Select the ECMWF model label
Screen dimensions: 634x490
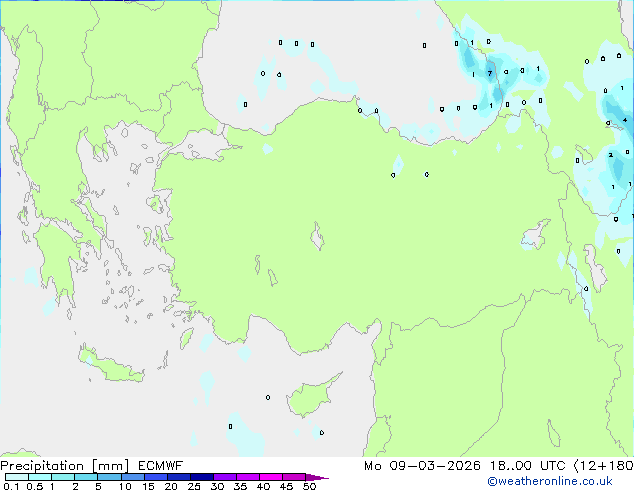coord(161,466)
